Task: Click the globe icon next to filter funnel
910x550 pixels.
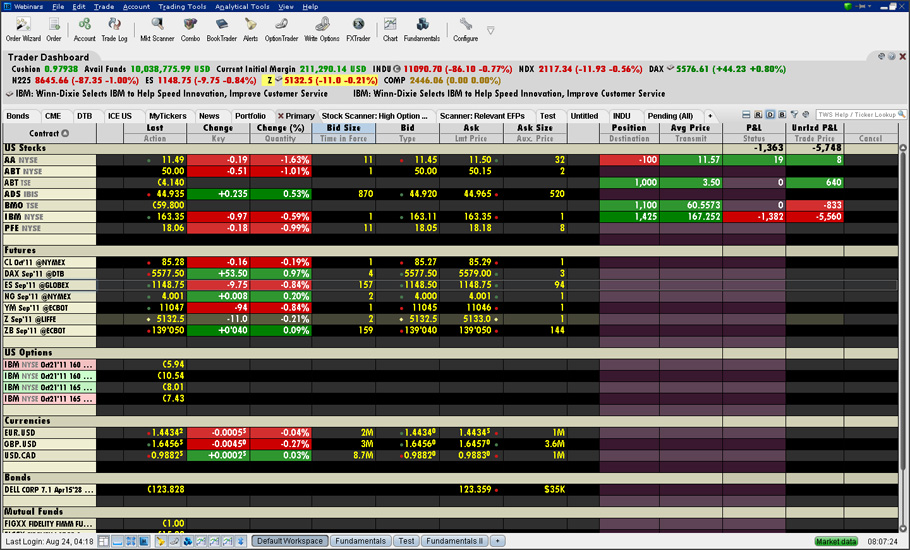Action: click(x=805, y=115)
